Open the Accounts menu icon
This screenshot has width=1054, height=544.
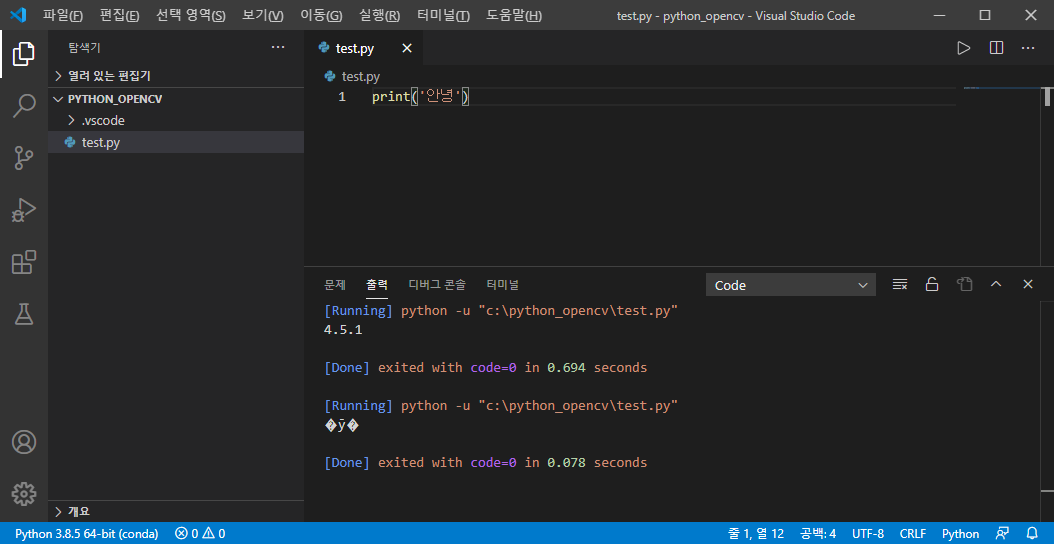tap(24, 442)
